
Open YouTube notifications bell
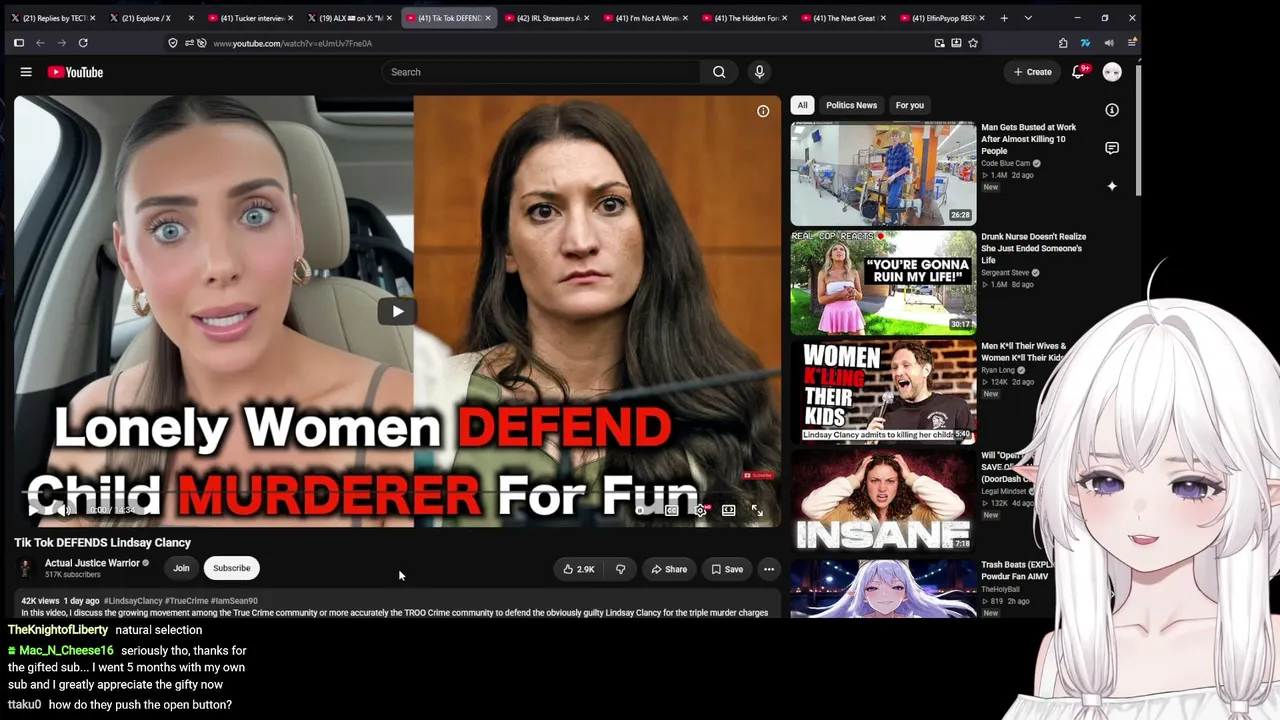tap(1078, 72)
